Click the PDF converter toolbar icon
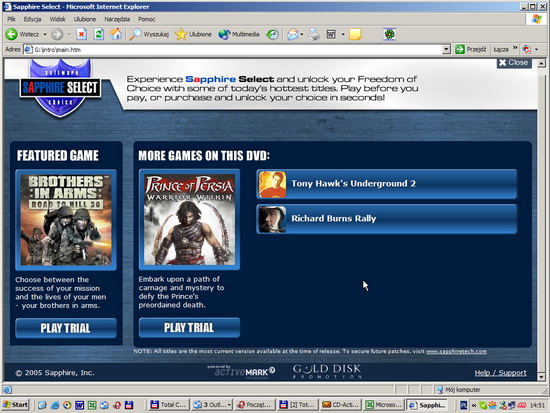The height and width of the screenshot is (413, 550). pos(526,49)
